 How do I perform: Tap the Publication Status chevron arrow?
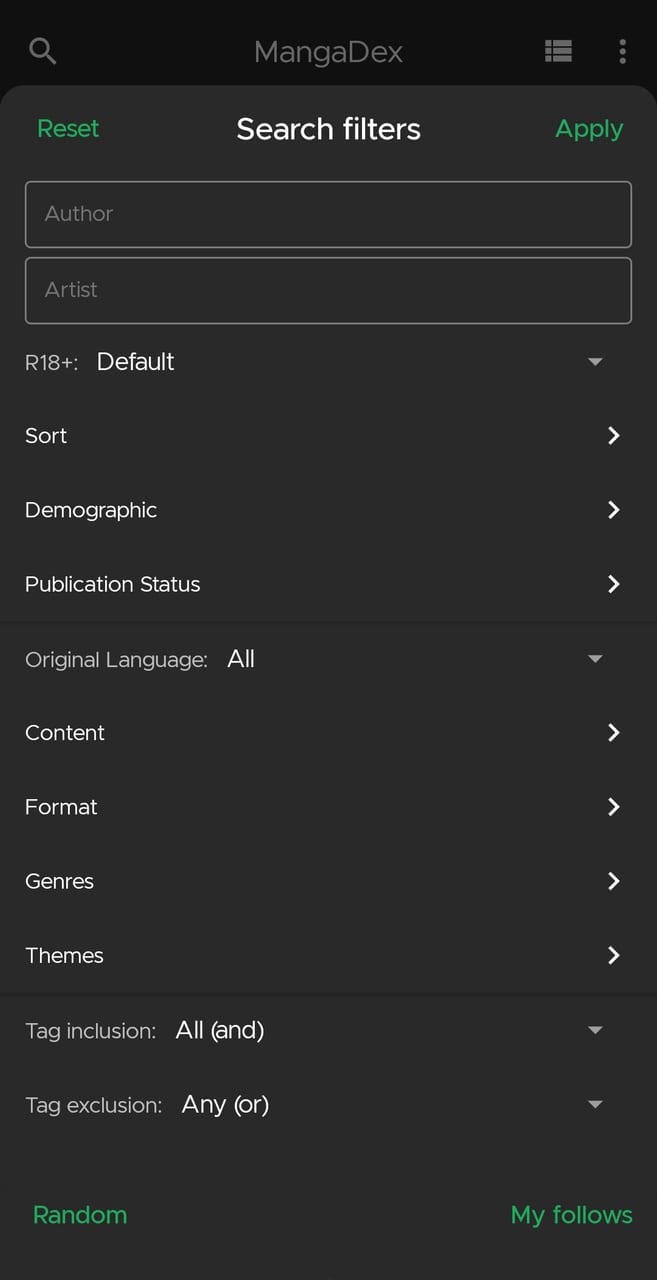tap(614, 584)
